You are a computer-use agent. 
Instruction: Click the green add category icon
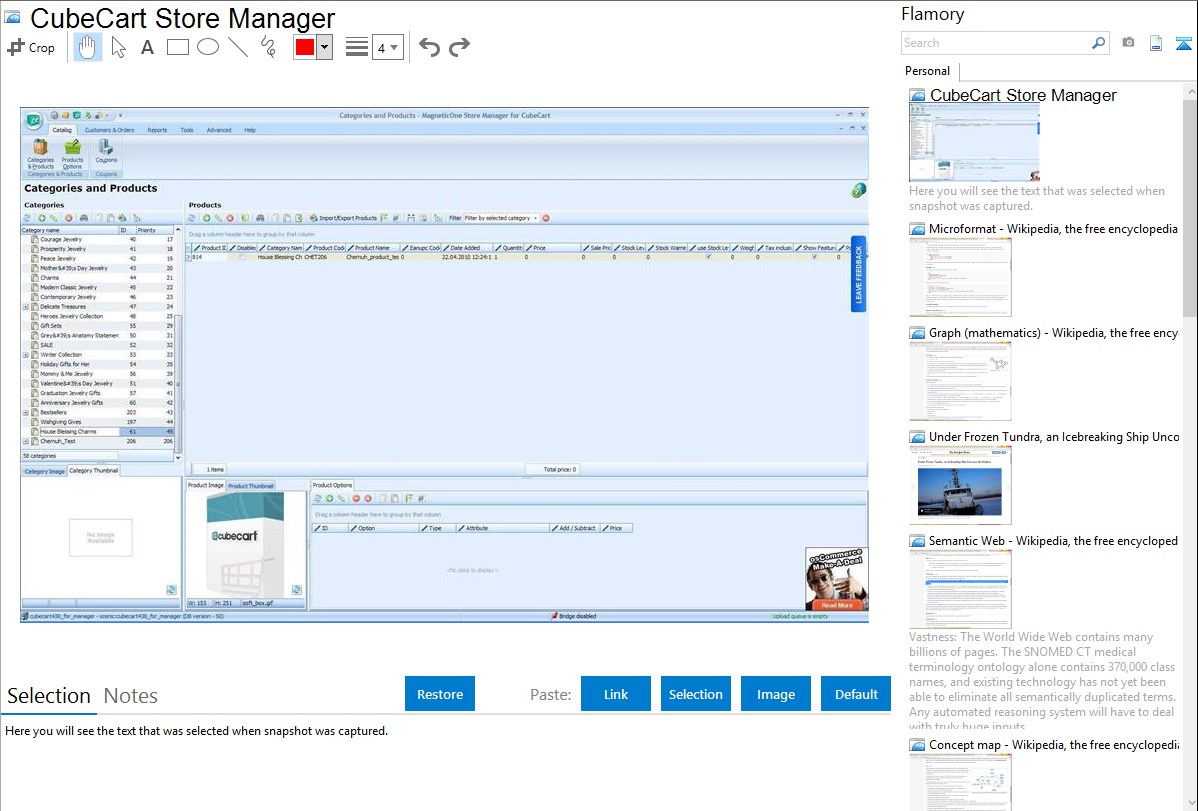click(41, 218)
